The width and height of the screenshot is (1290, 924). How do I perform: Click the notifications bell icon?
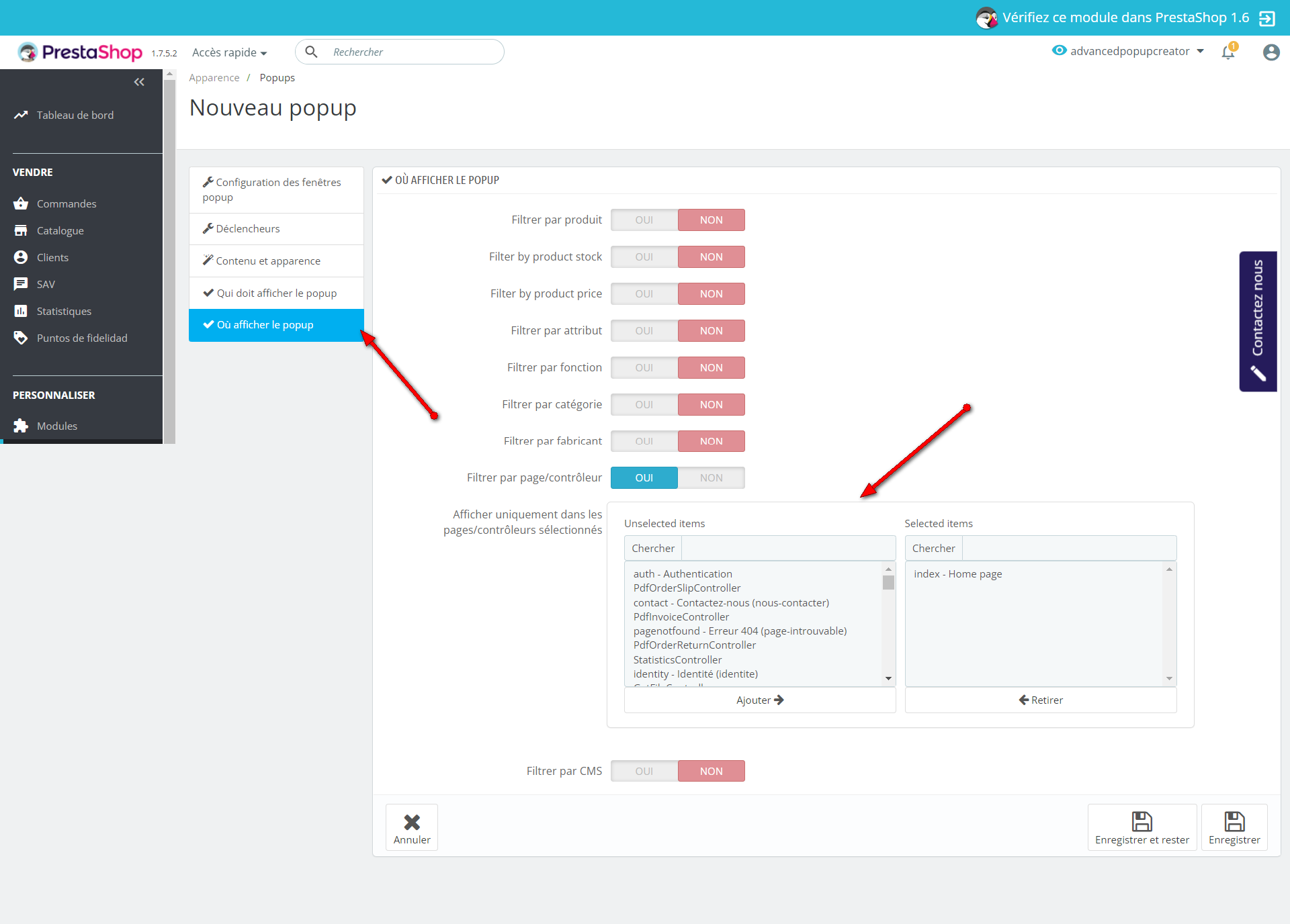(1228, 52)
